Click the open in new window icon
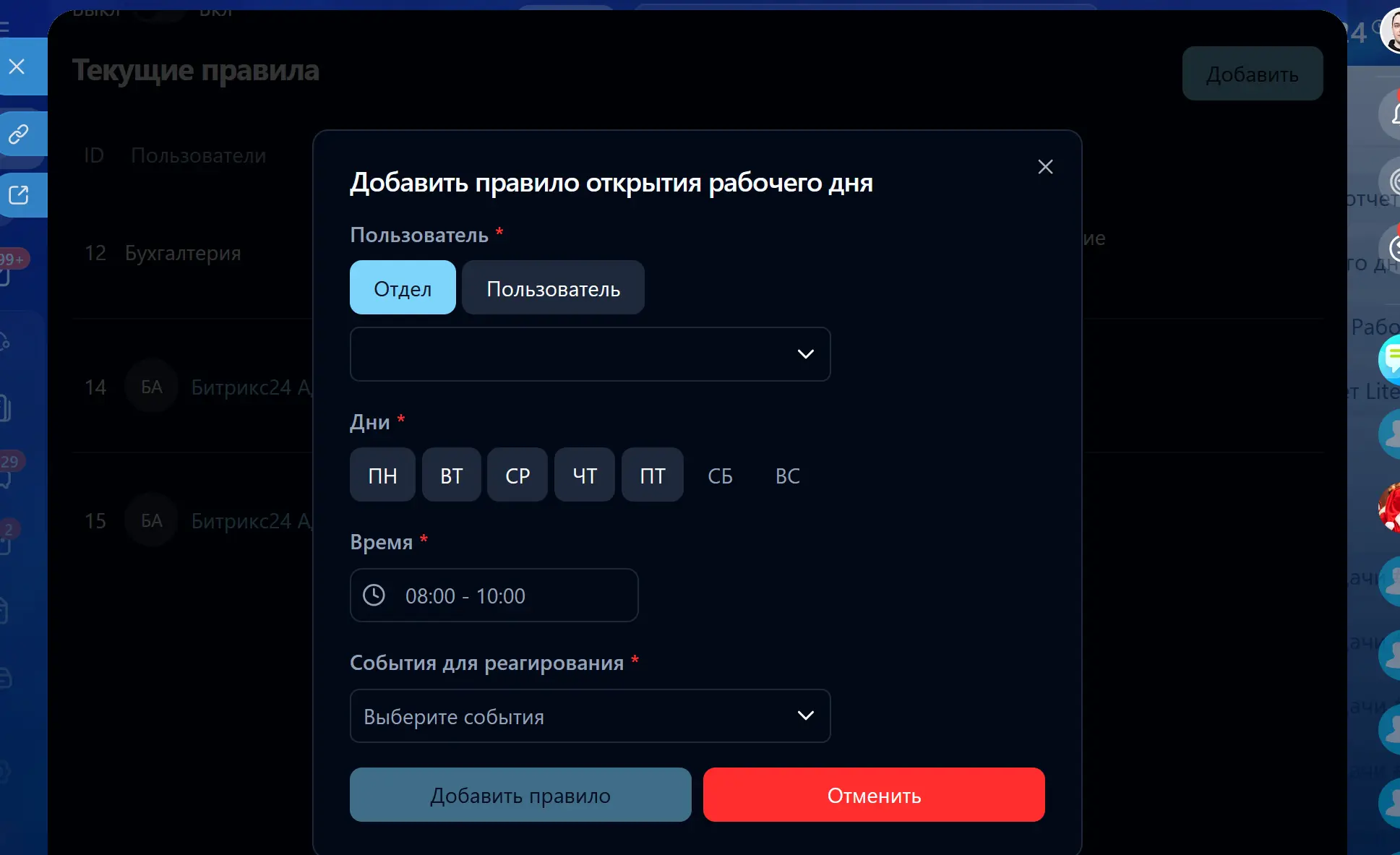The height and width of the screenshot is (855, 1400). point(18,195)
